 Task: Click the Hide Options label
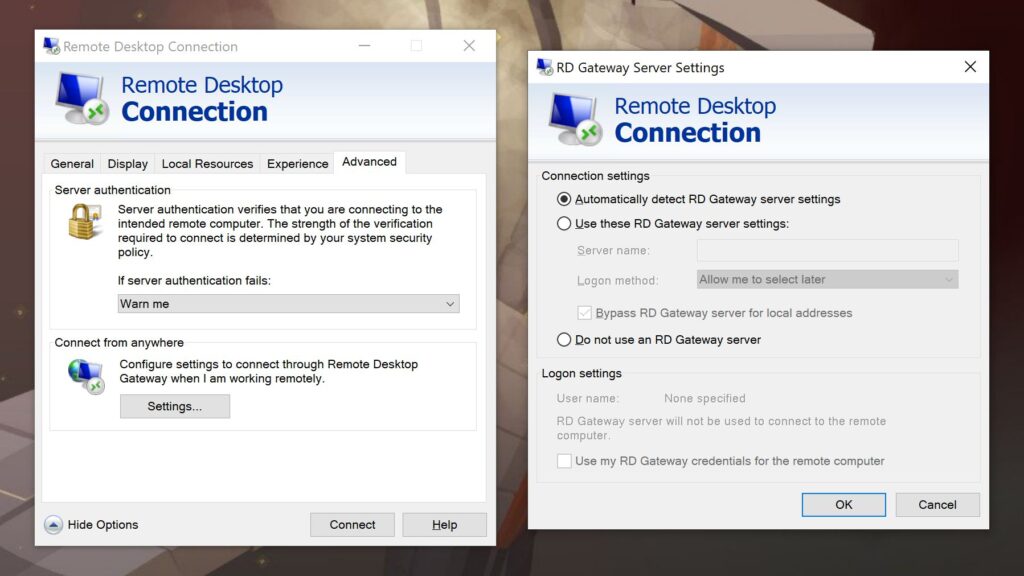point(103,524)
